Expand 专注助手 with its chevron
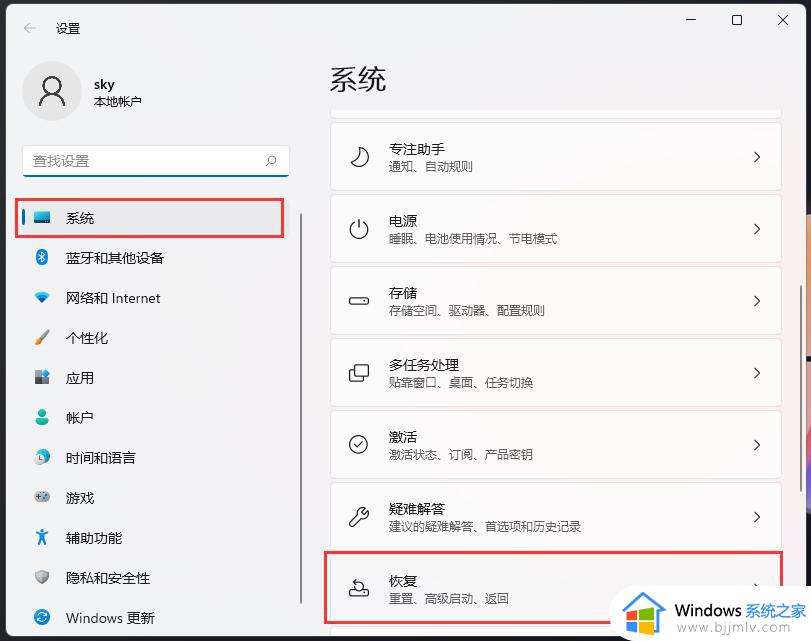The image size is (811, 641). 757,157
